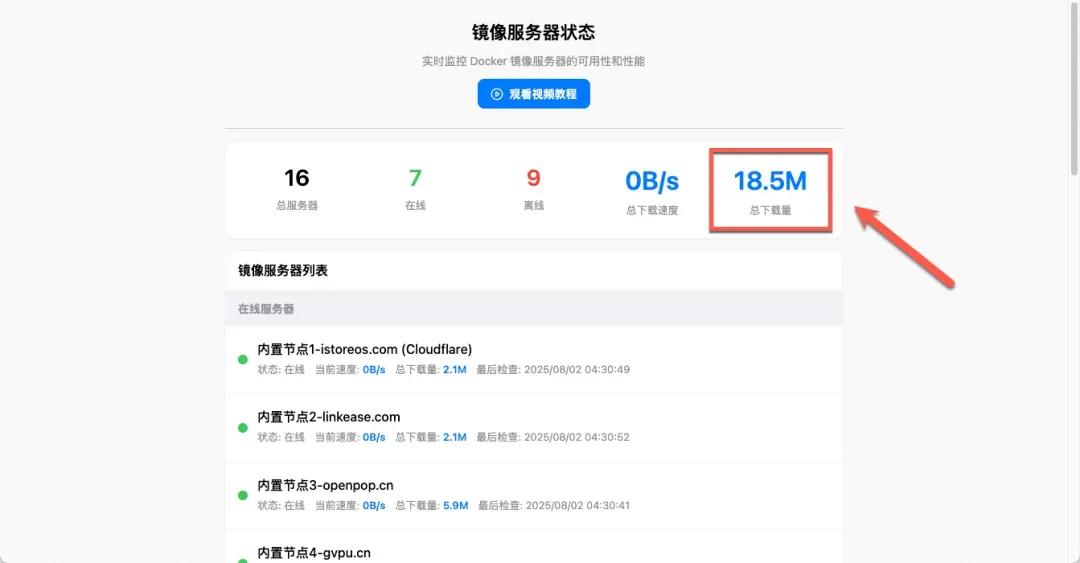Click 0B/s current speed of 内置节点2-linkease.com
1080x563 pixels.
(374, 437)
